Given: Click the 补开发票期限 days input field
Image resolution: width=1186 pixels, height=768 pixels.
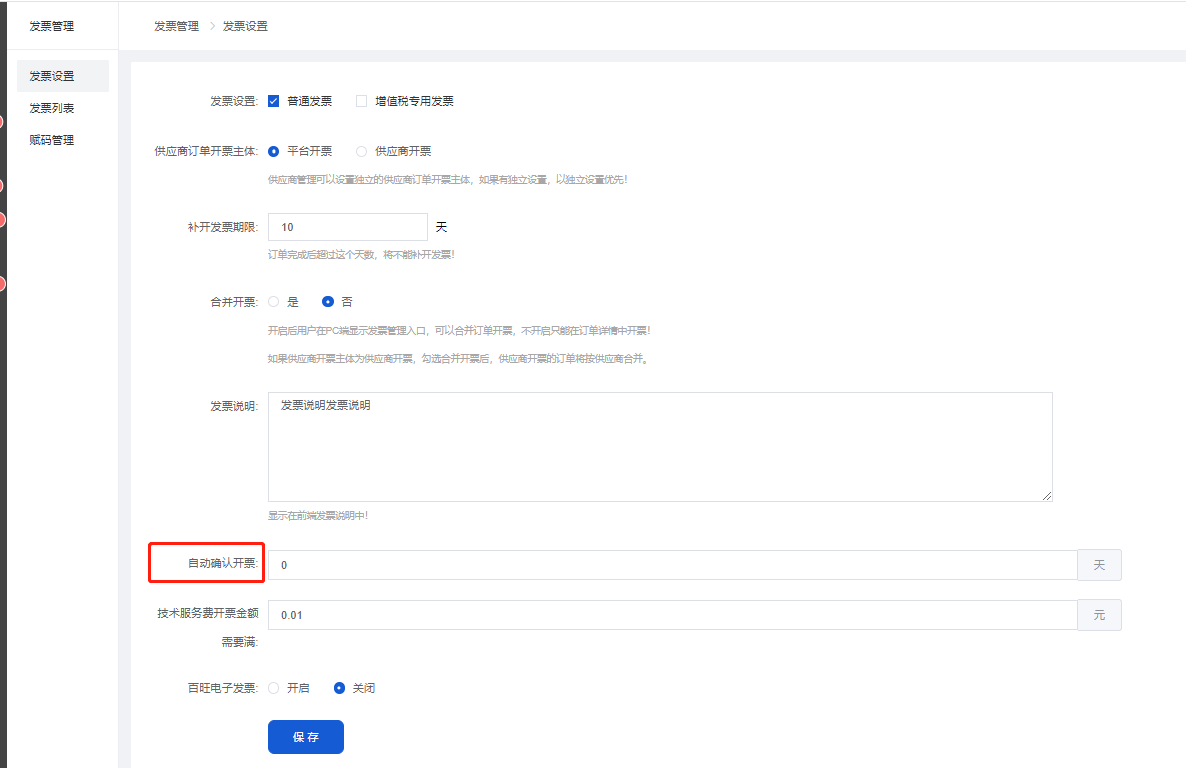Looking at the screenshot, I should coord(347,227).
